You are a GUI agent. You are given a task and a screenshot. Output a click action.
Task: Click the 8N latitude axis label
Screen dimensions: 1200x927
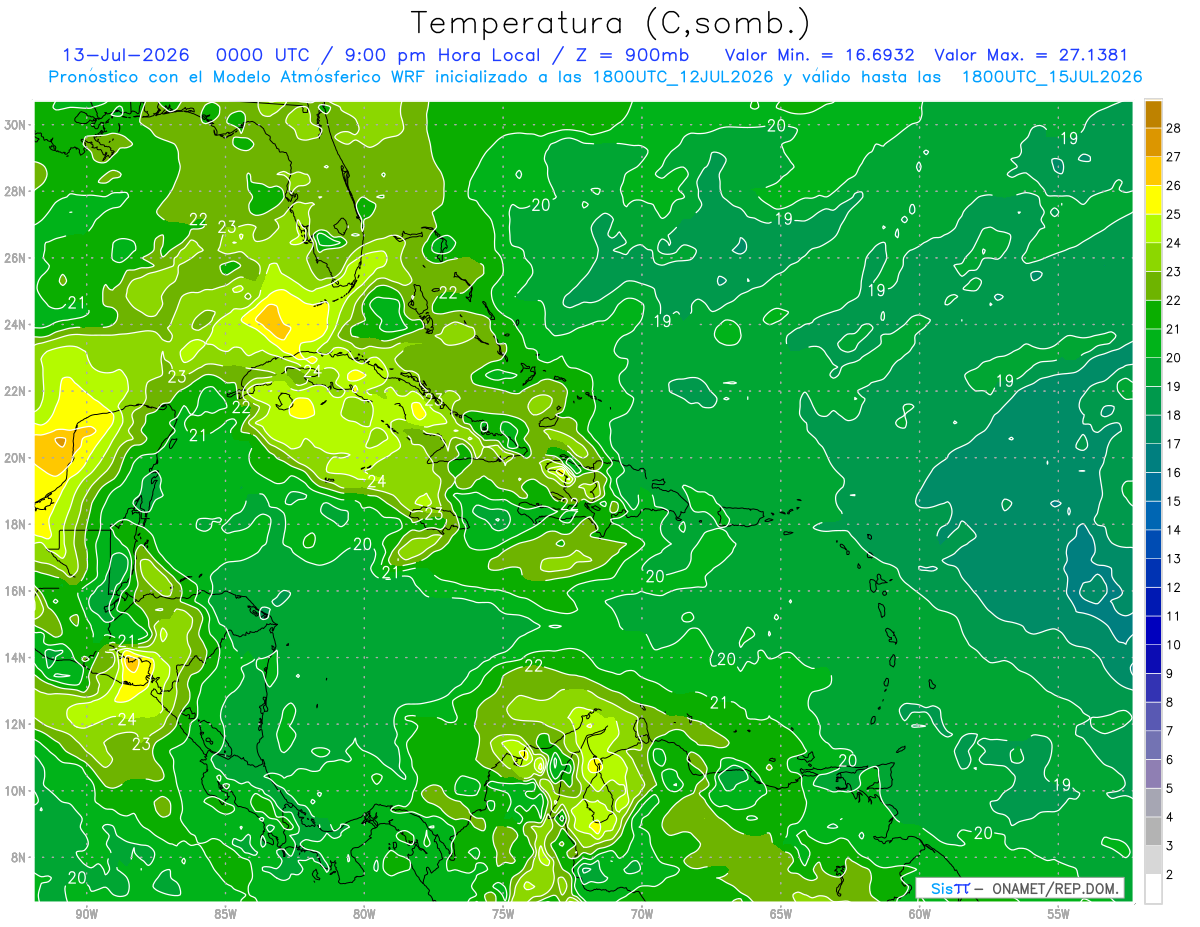click(20, 857)
